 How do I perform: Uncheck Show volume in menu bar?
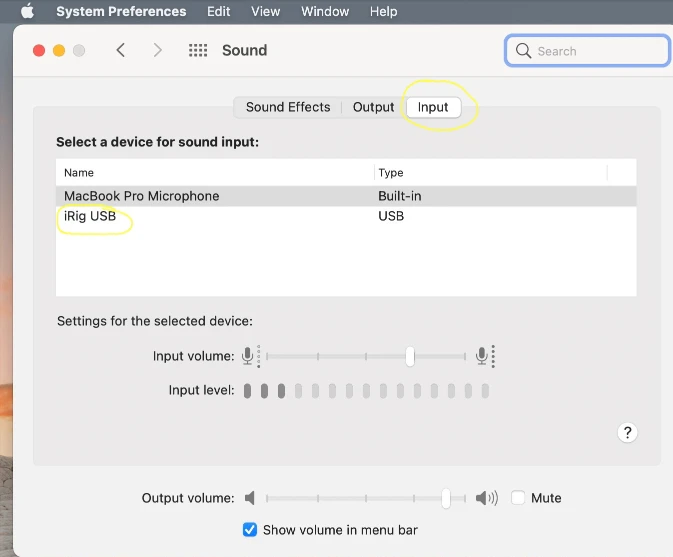(x=250, y=530)
